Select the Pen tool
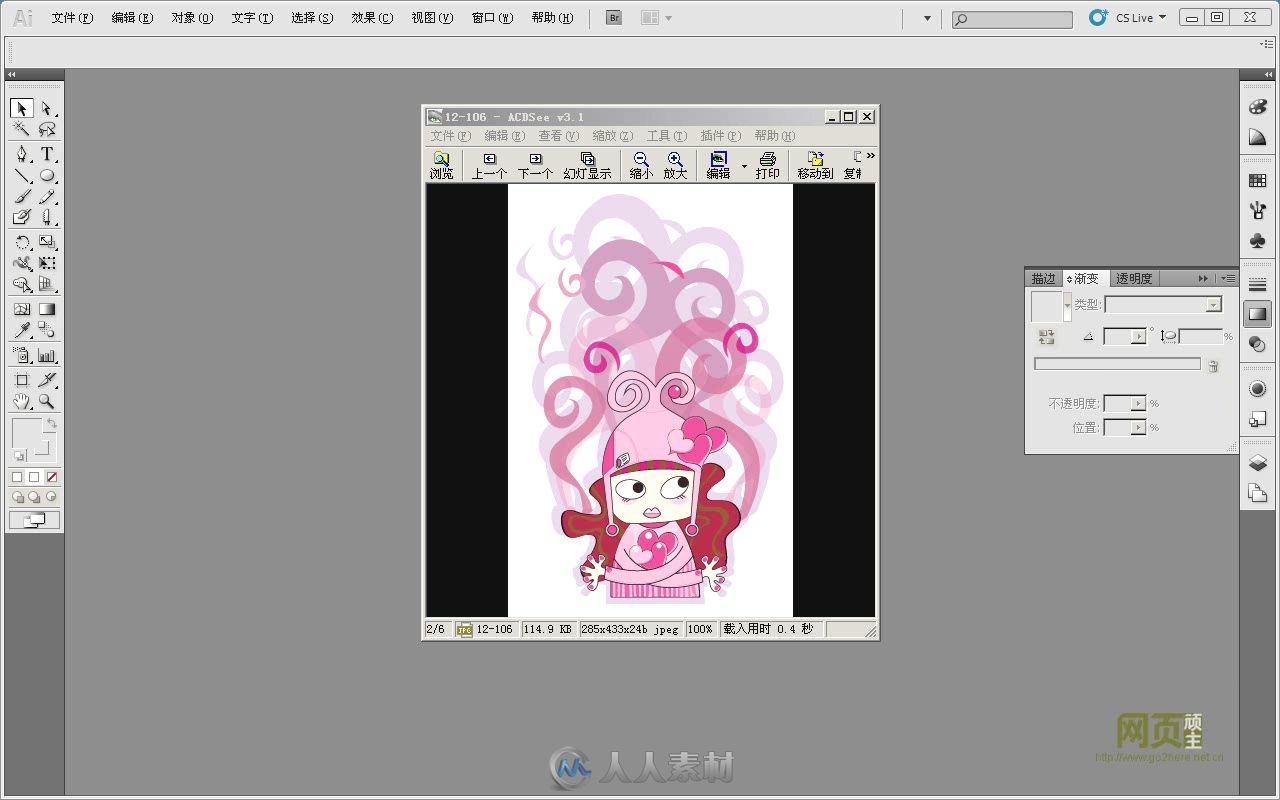 [x=22, y=154]
